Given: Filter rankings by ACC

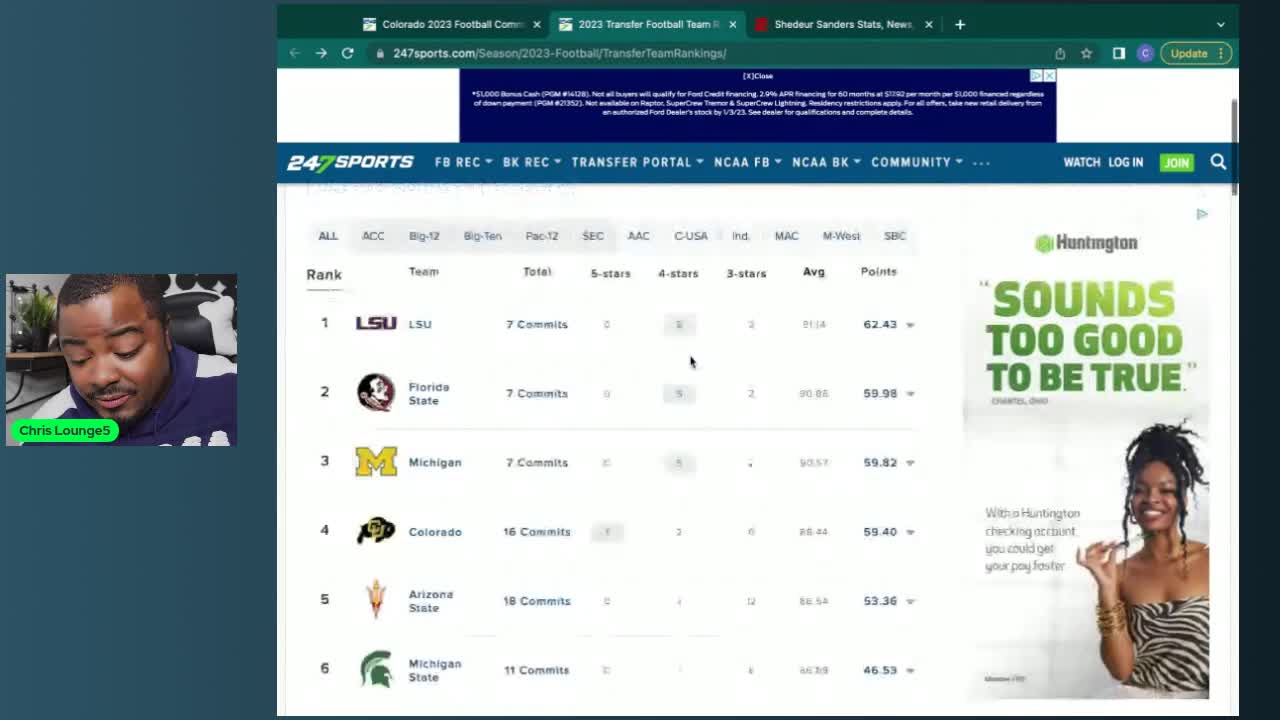Looking at the screenshot, I should coord(373,236).
